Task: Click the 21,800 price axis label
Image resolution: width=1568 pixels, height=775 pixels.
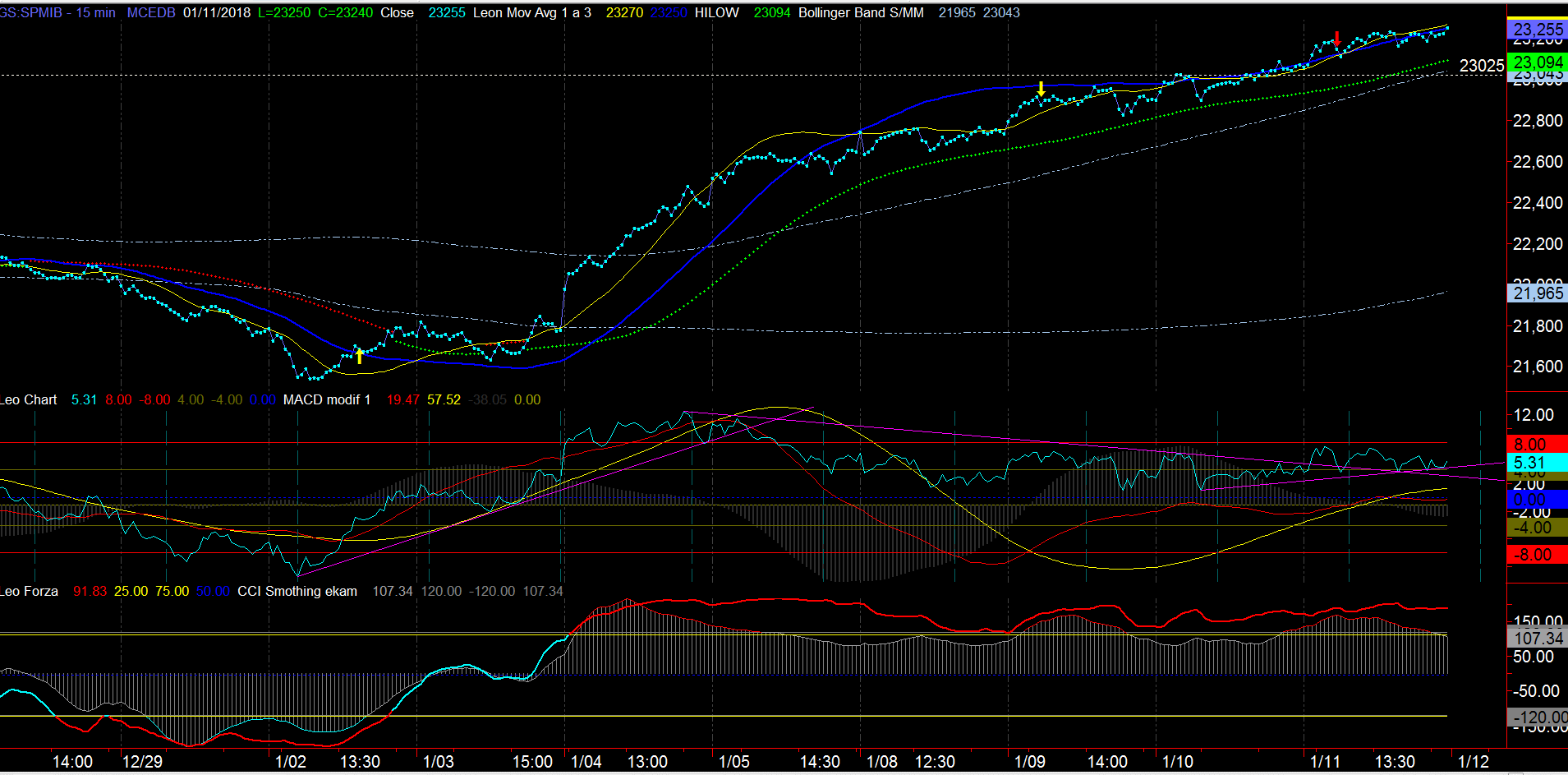Action: coord(1538,326)
